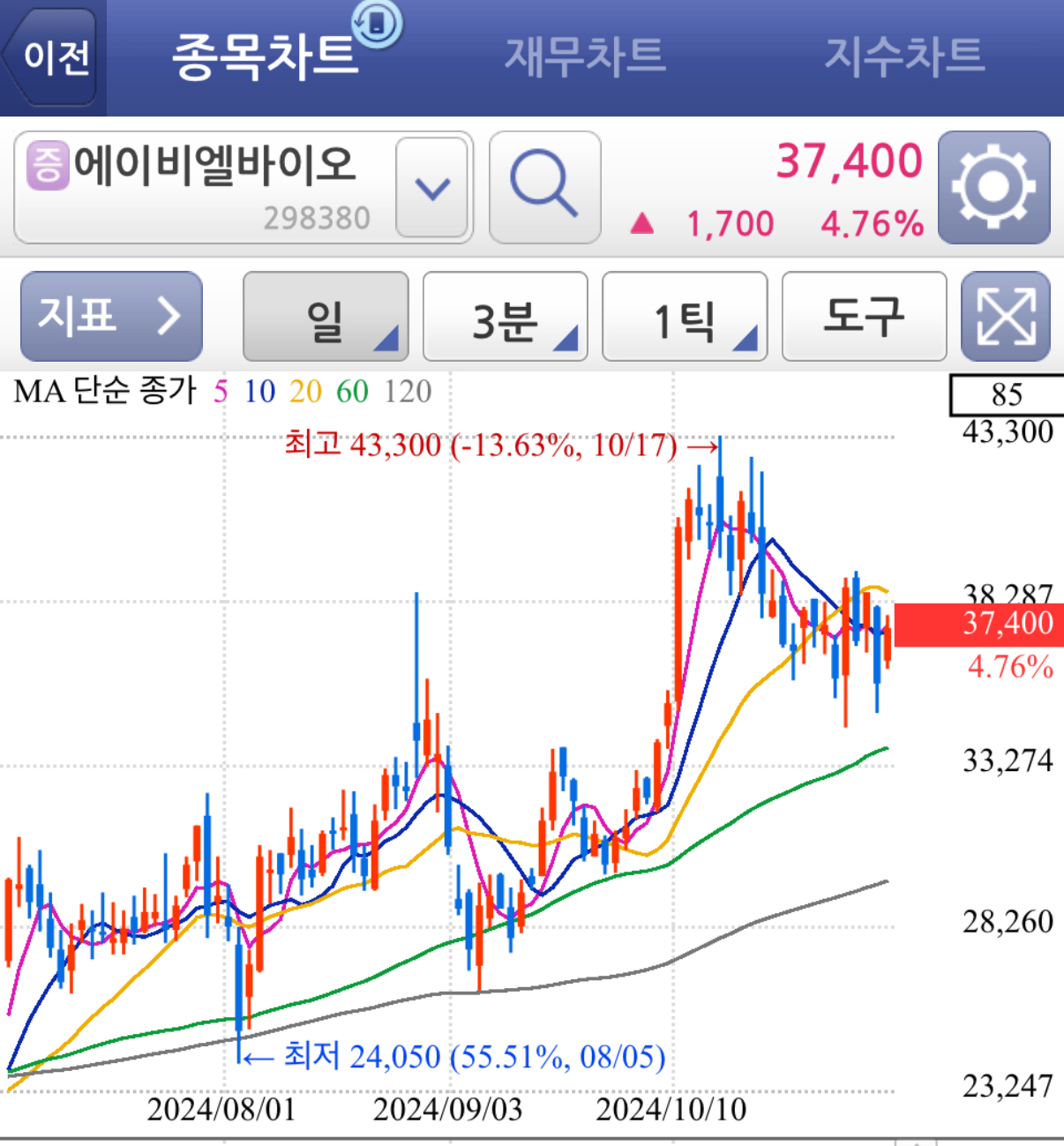The image size is (1064, 1146).
Task: Expand the stock selector dropdown arrow
Action: tap(432, 187)
